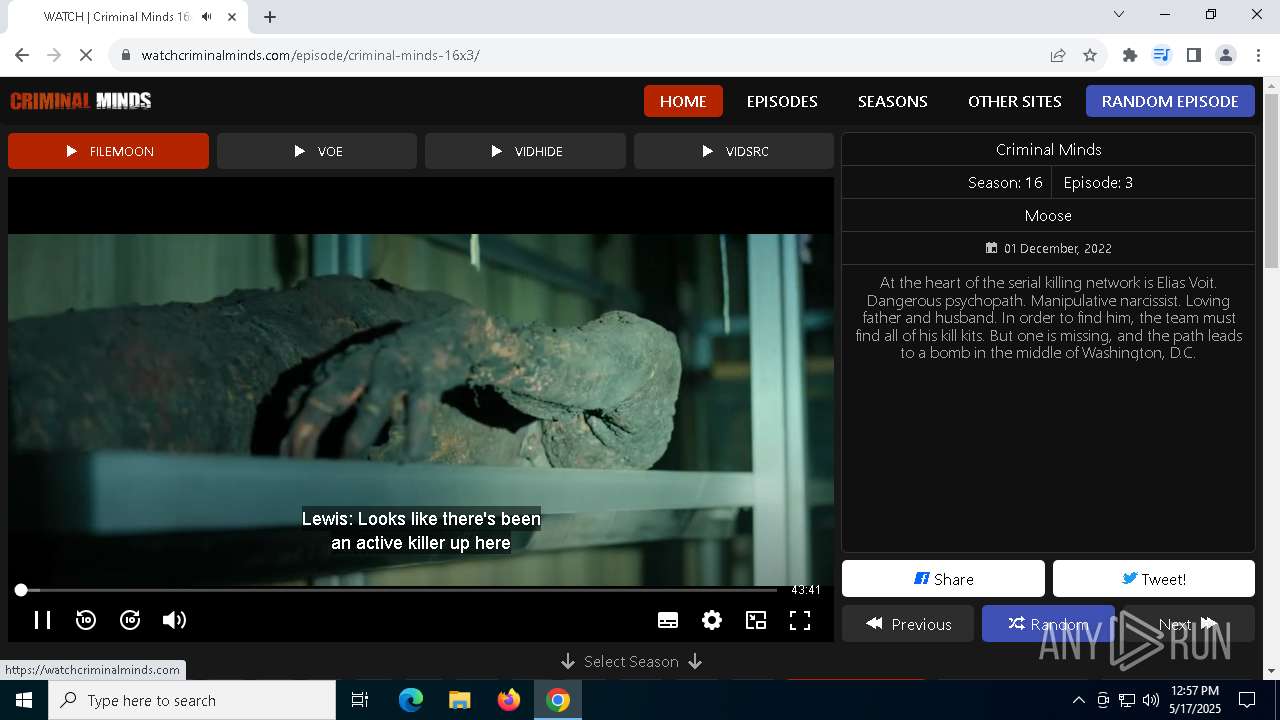Open Chrome from the taskbar
1280x720 pixels.
click(558, 700)
